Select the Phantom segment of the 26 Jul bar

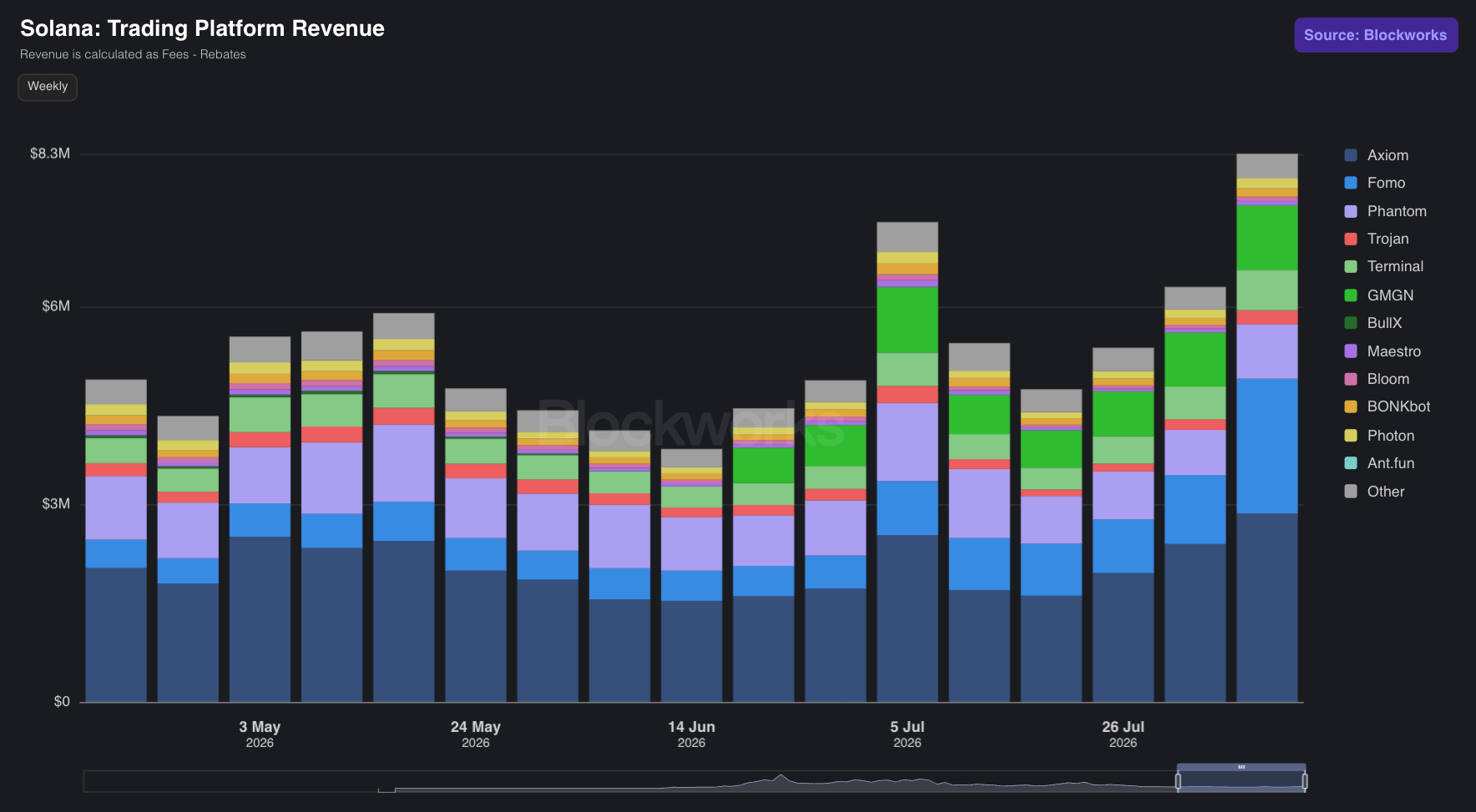(1123, 496)
